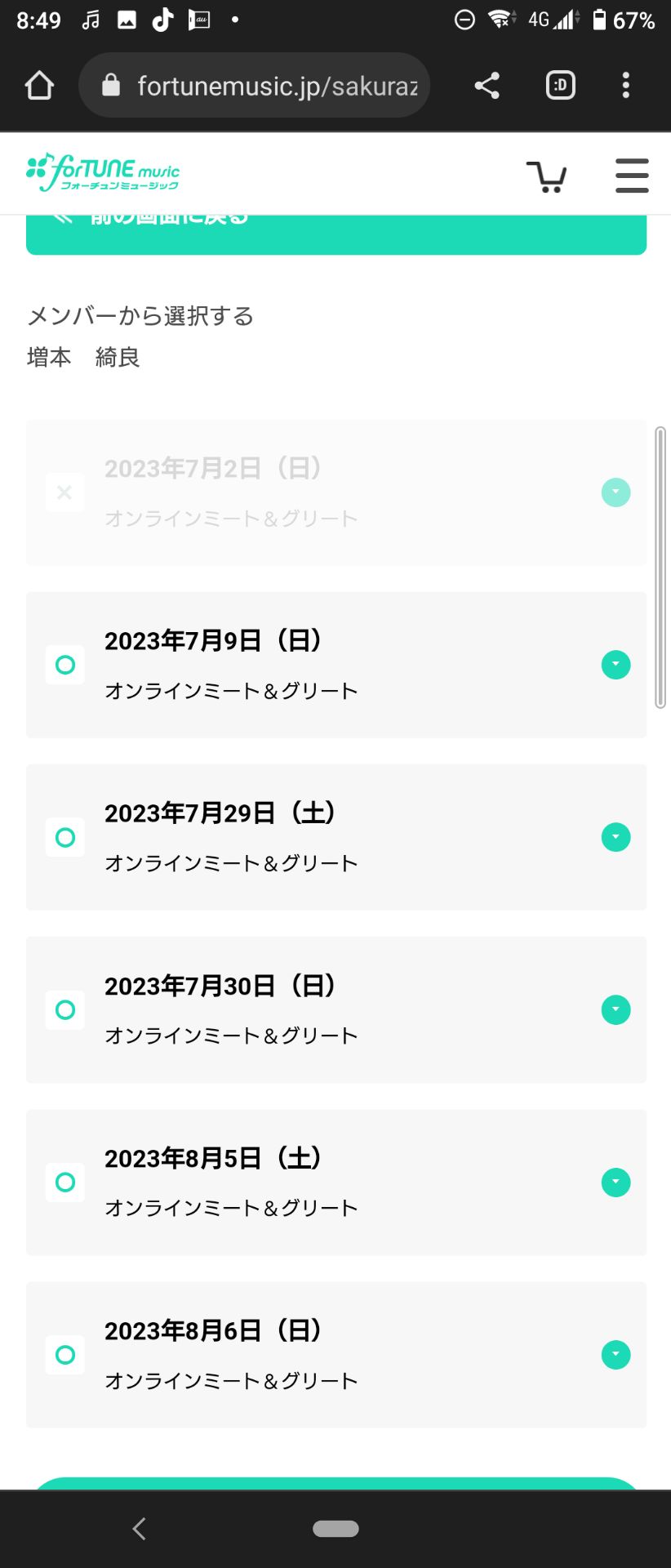Open the shopping cart
Viewport: 671px width, 1568px height.
click(546, 176)
